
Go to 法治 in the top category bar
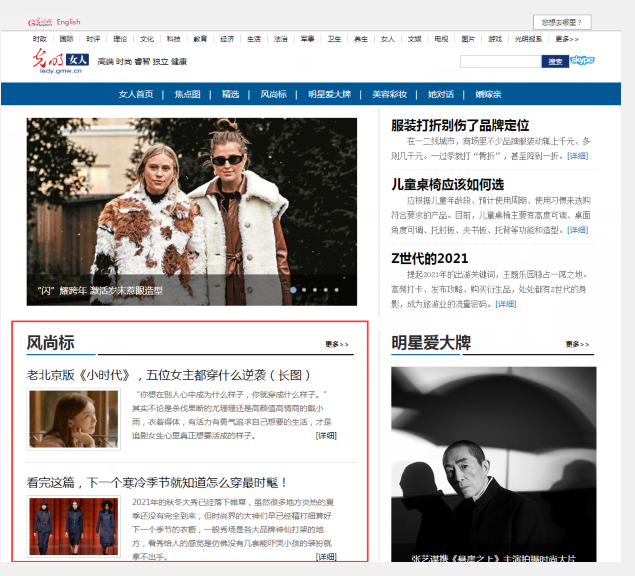click(x=281, y=39)
